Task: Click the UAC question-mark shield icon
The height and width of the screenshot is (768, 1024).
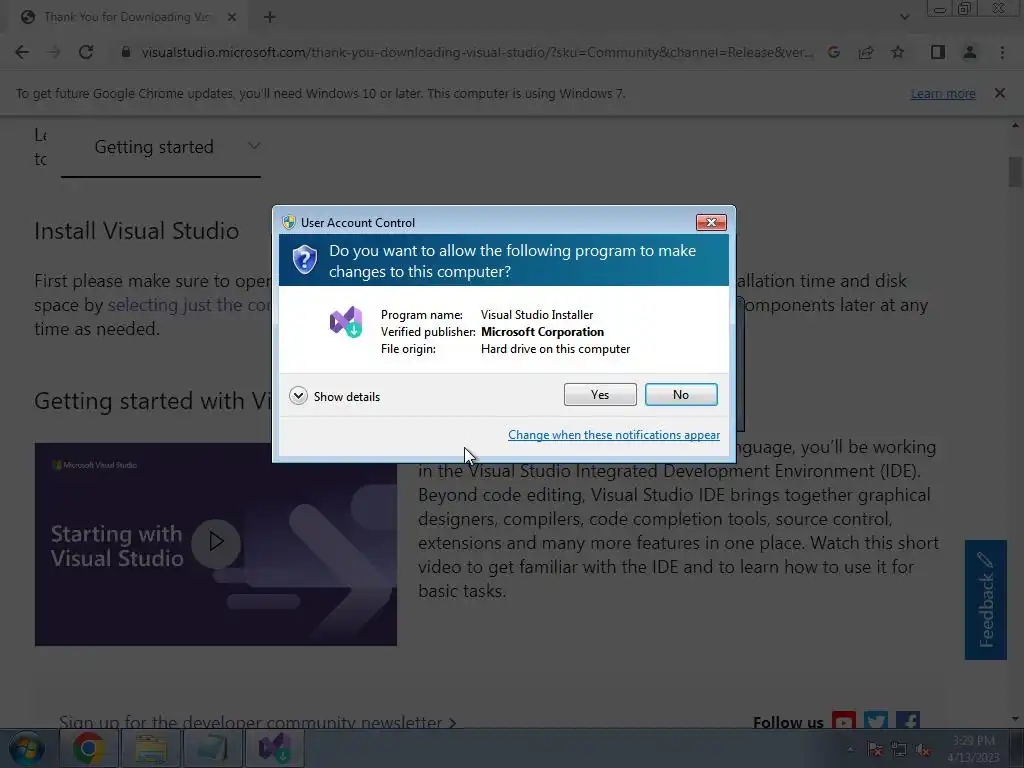Action: (304, 260)
